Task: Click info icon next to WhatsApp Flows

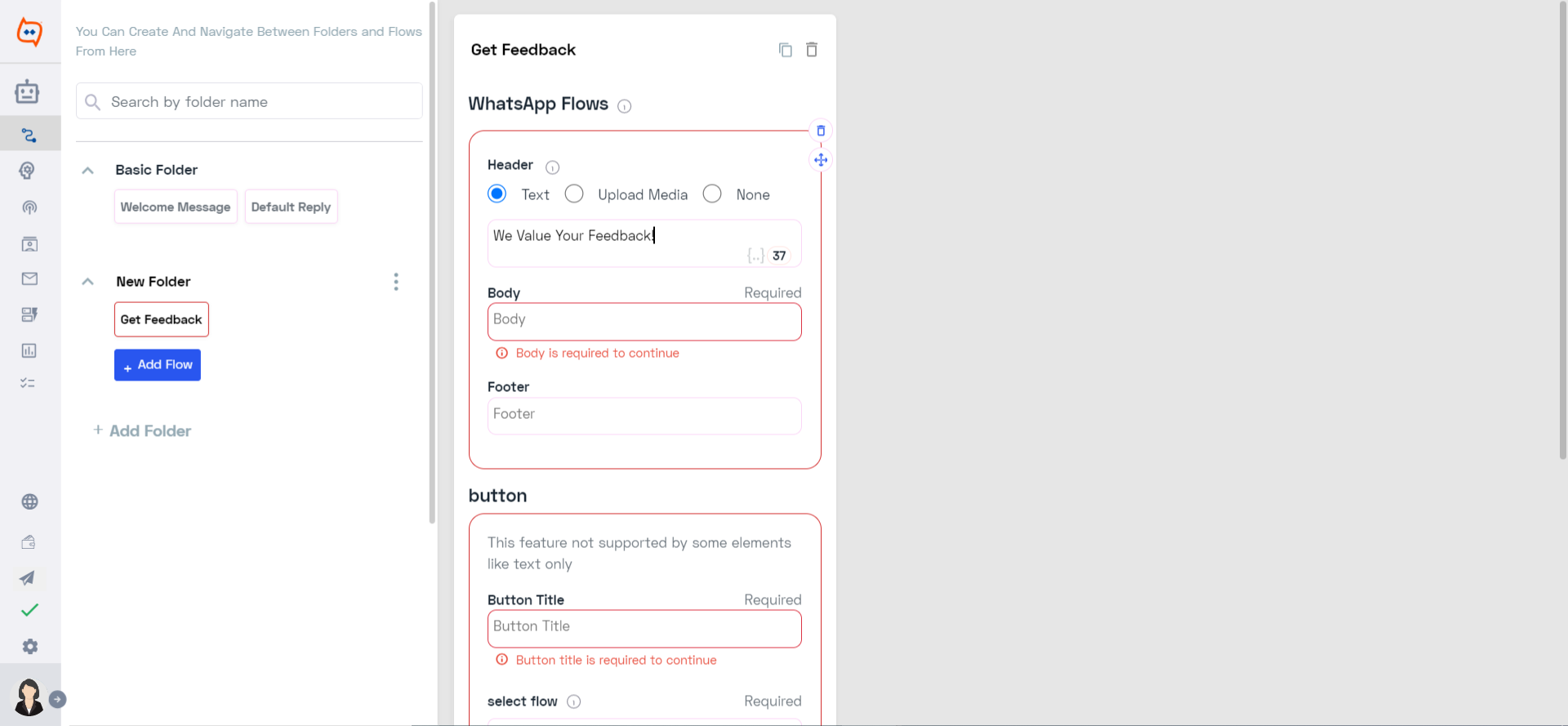Action: point(625,106)
